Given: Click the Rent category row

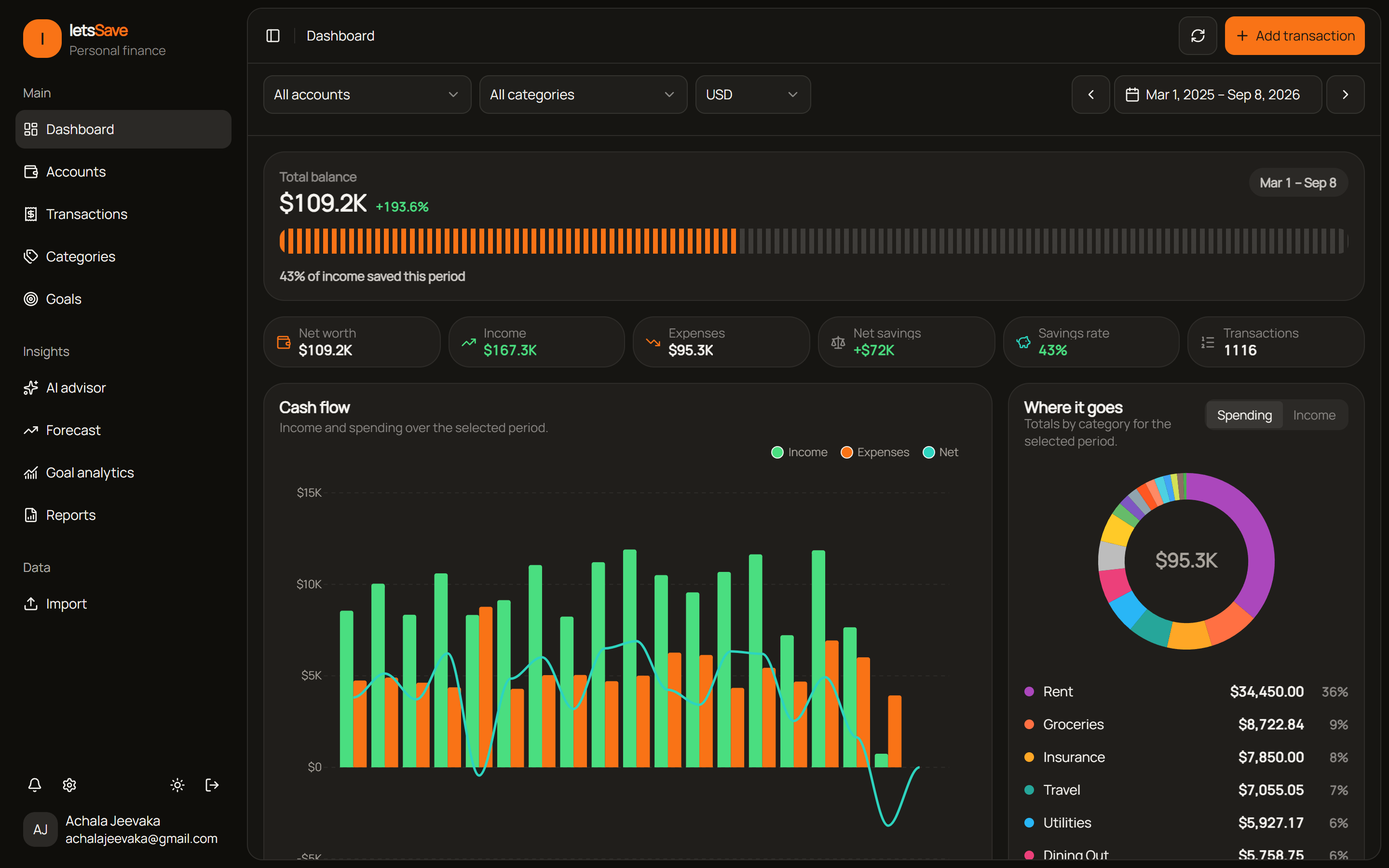Looking at the screenshot, I should tap(1186, 691).
